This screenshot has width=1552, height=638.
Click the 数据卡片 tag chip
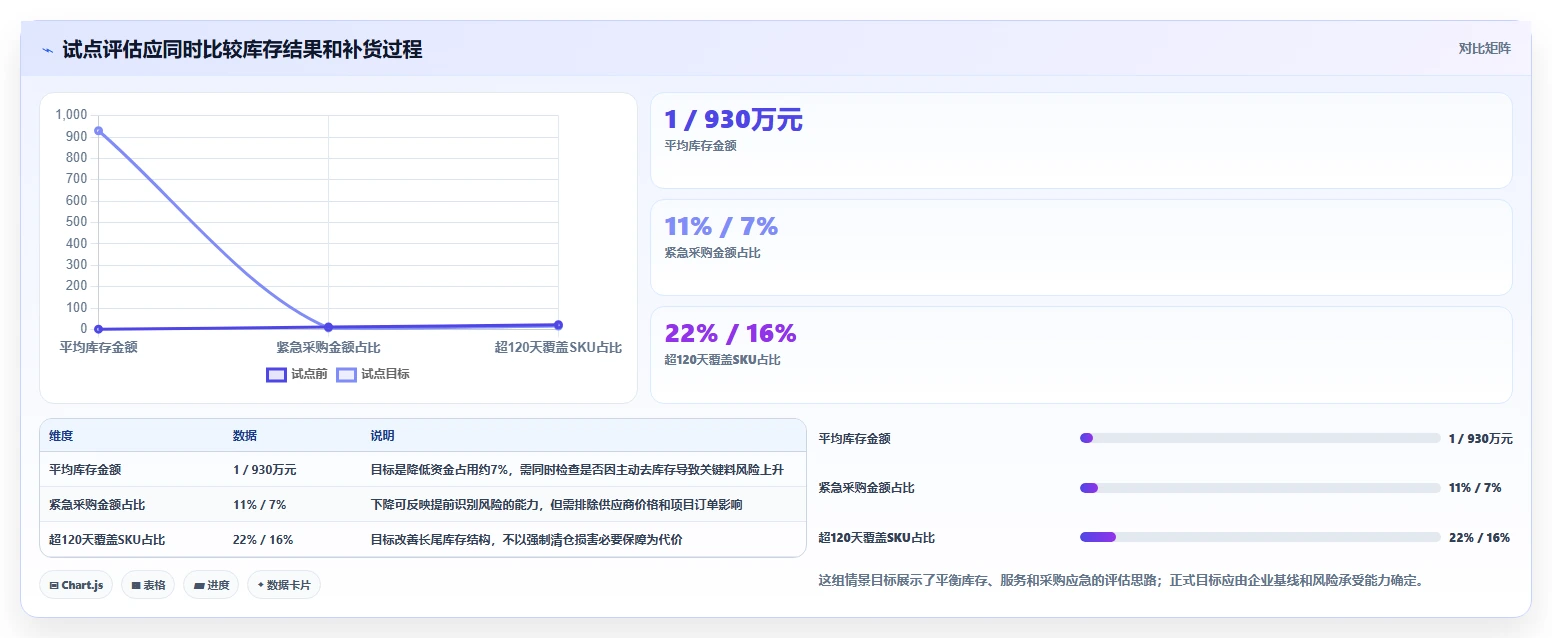click(284, 585)
